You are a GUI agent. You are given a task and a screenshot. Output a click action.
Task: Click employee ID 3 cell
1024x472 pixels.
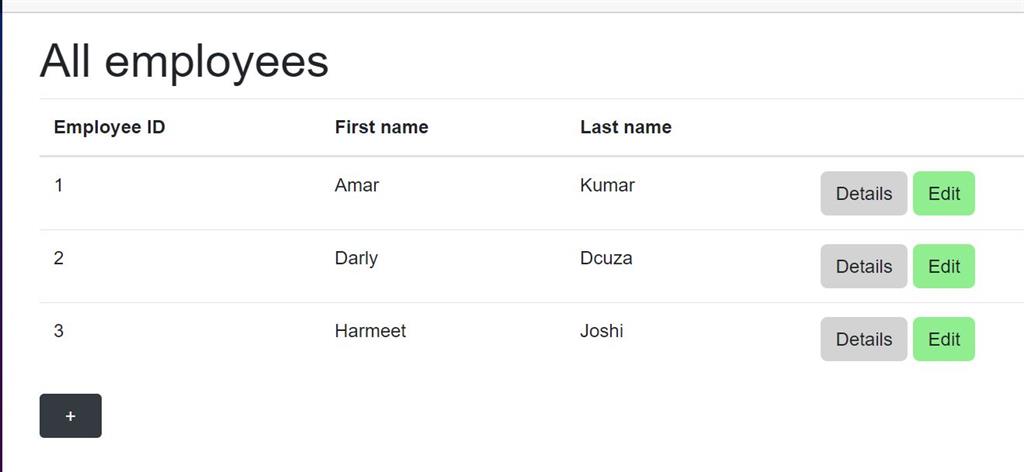click(59, 331)
